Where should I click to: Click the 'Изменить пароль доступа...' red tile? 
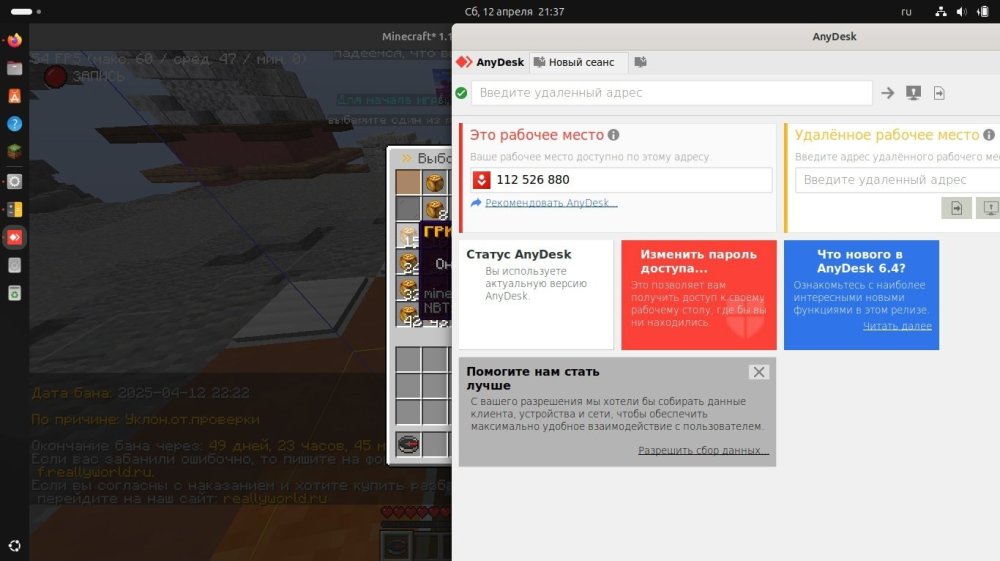click(699, 295)
